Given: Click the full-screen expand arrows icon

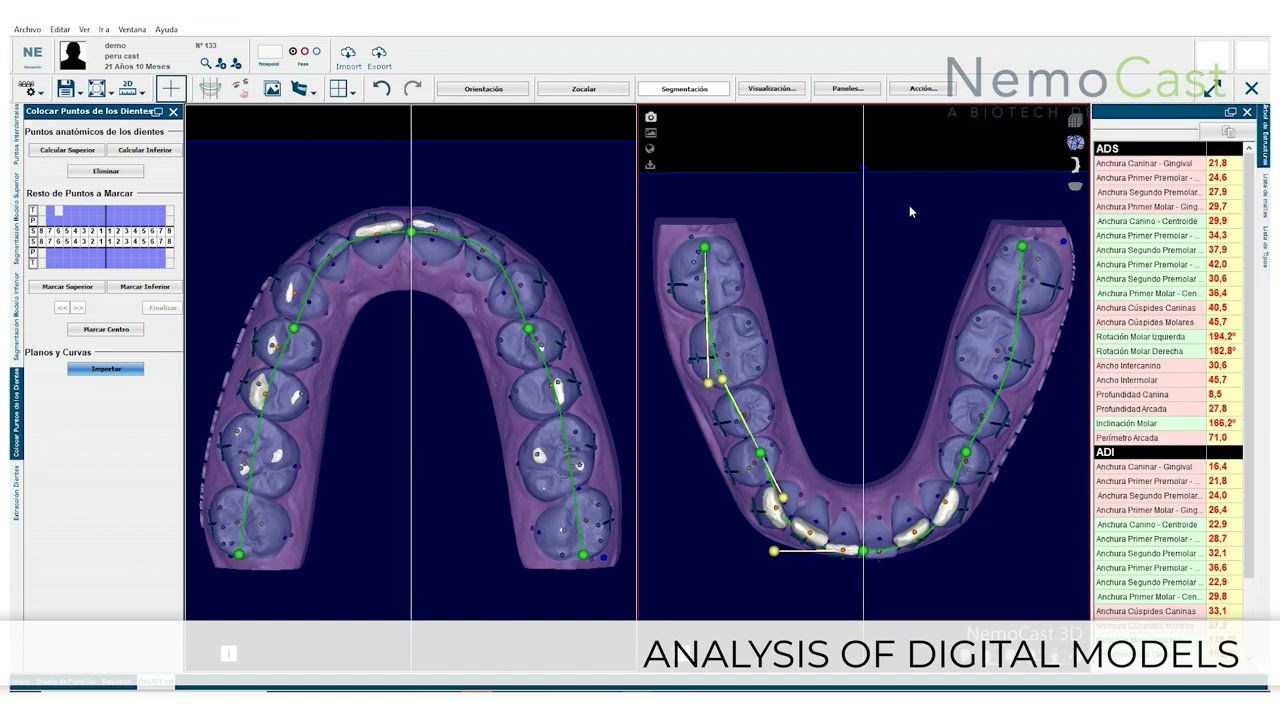Looking at the screenshot, I should (1214, 88).
